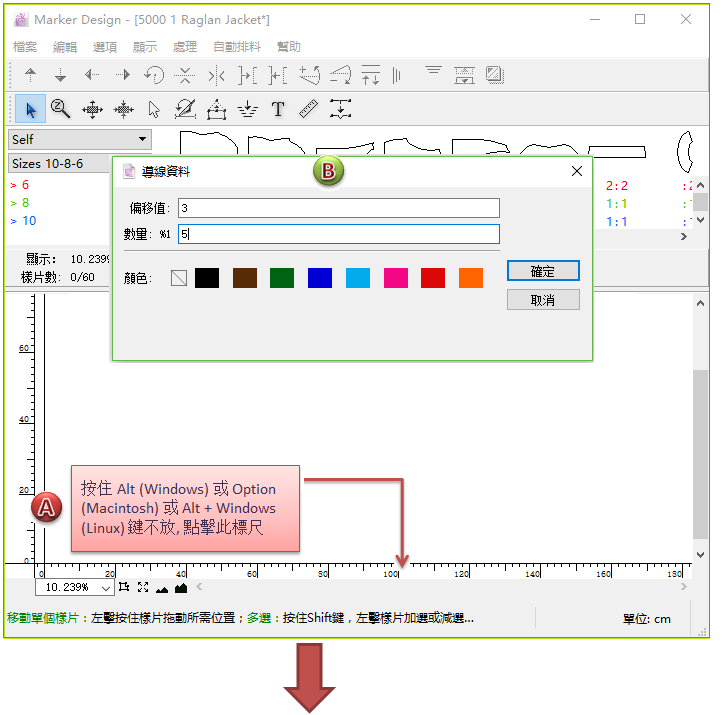Open the 檔案 menu
Screen dimensions: 723x715
click(x=25, y=47)
